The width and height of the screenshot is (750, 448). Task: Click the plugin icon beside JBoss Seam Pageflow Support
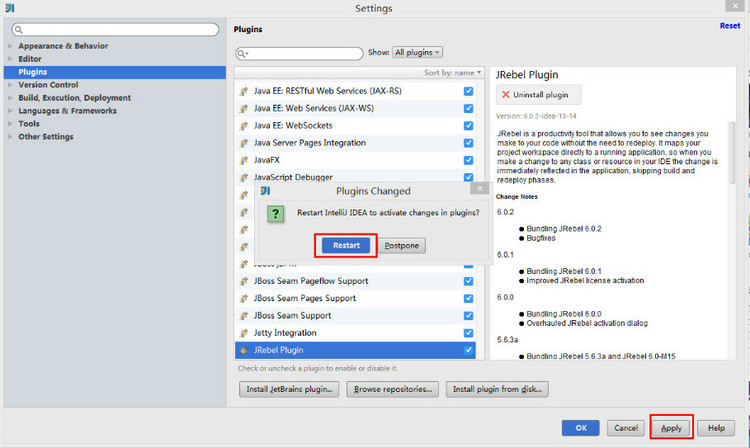(x=244, y=281)
